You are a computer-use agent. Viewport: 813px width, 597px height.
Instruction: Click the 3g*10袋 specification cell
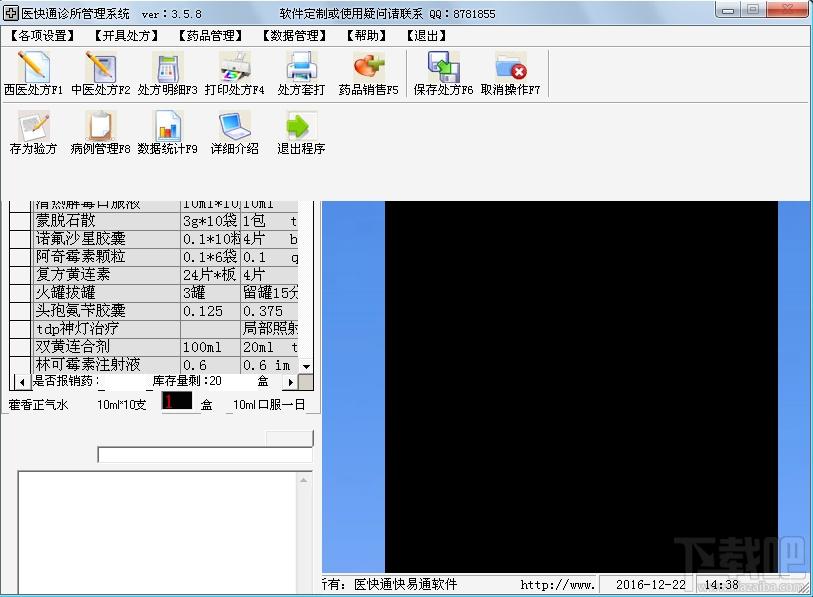click(211, 221)
